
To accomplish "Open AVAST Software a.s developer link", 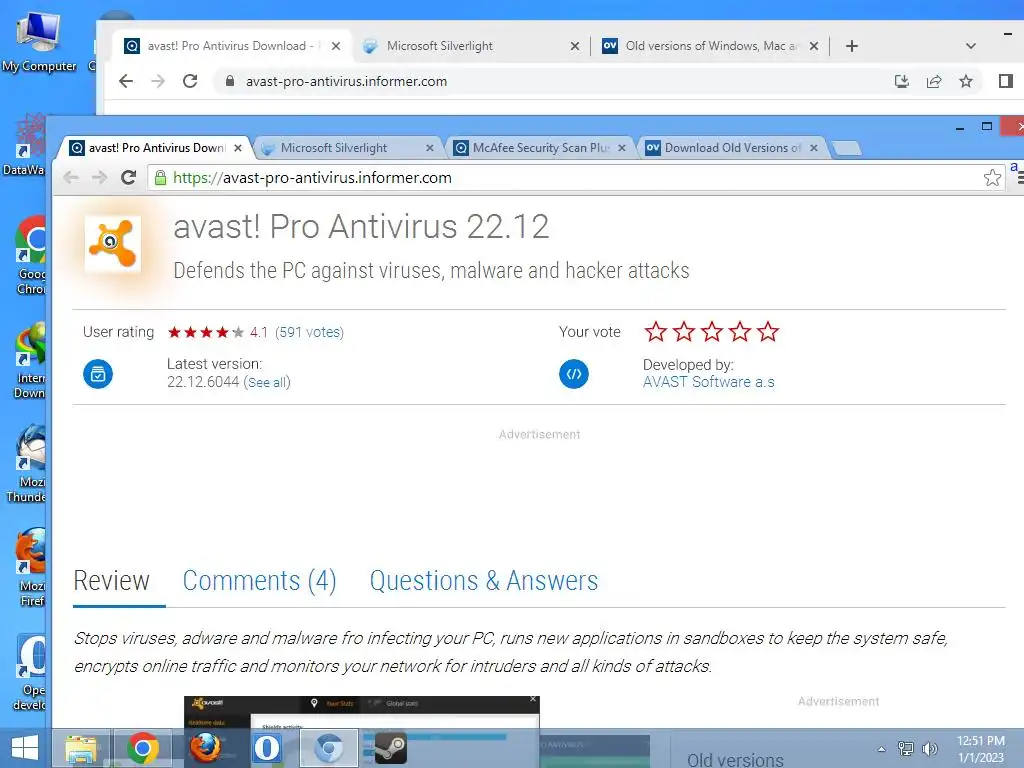I will [x=709, y=382].
